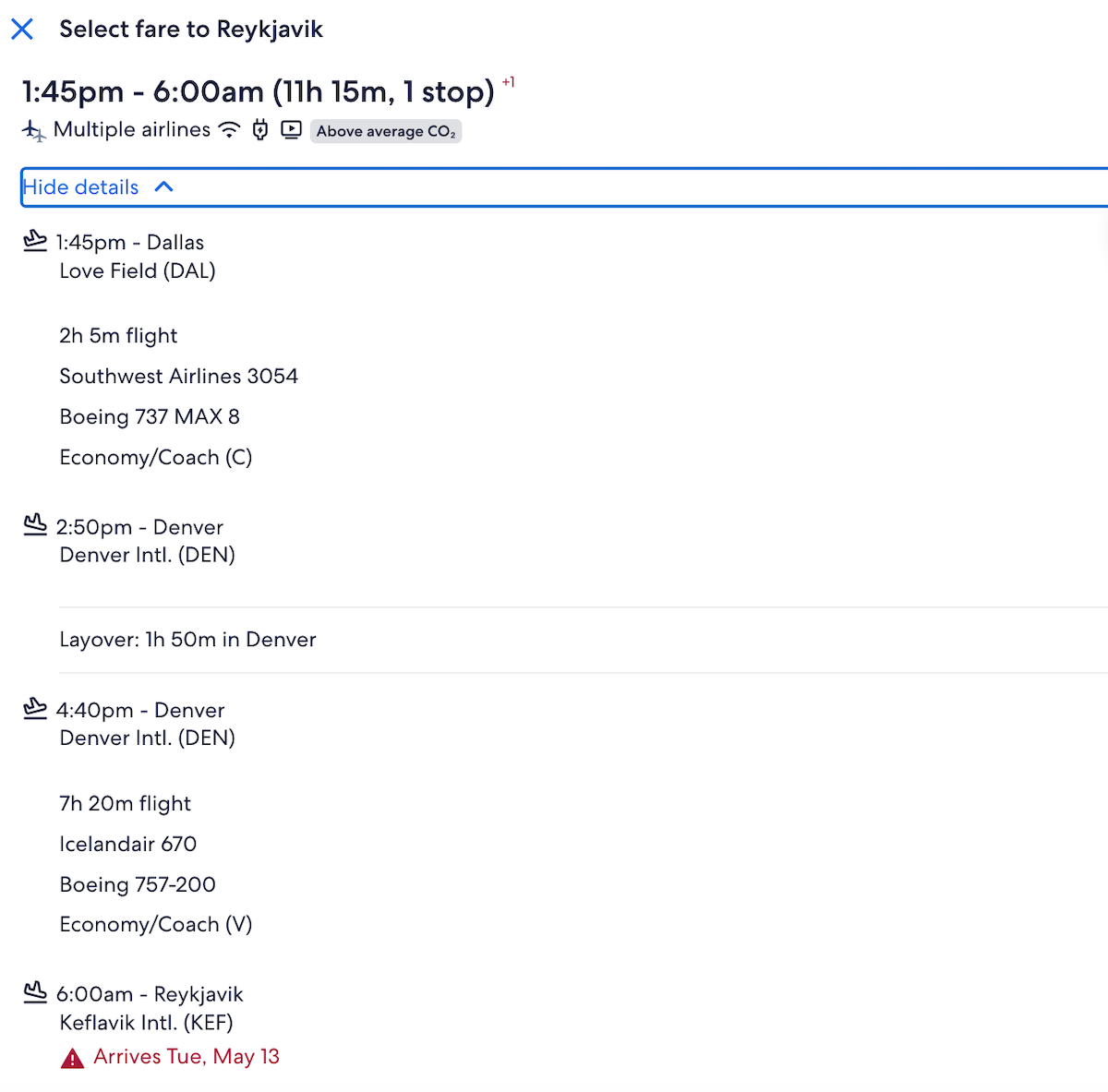Image resolution: width=1108 pixels, height=1092 pixels.
Task: Click the Boeing 757-200 aircraft text
Action: [138, 885]
